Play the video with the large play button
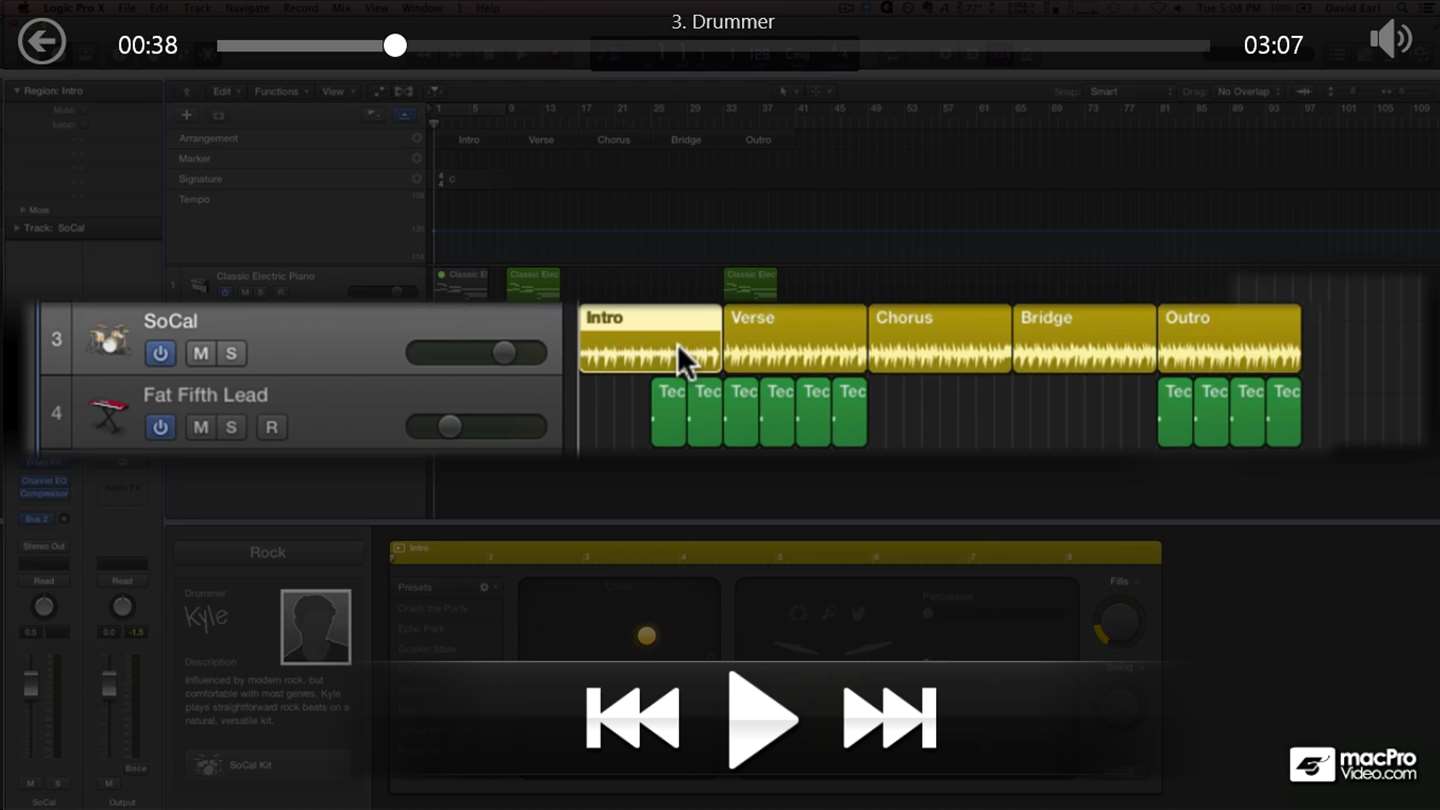 (x=762, y=719)
